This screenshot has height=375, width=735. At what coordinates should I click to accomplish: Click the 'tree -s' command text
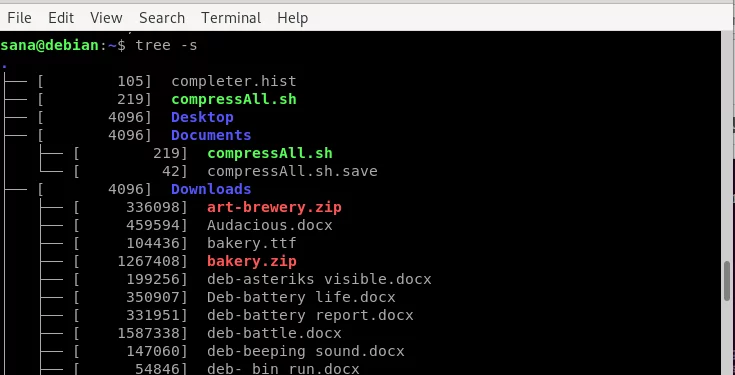click(166, 45)
